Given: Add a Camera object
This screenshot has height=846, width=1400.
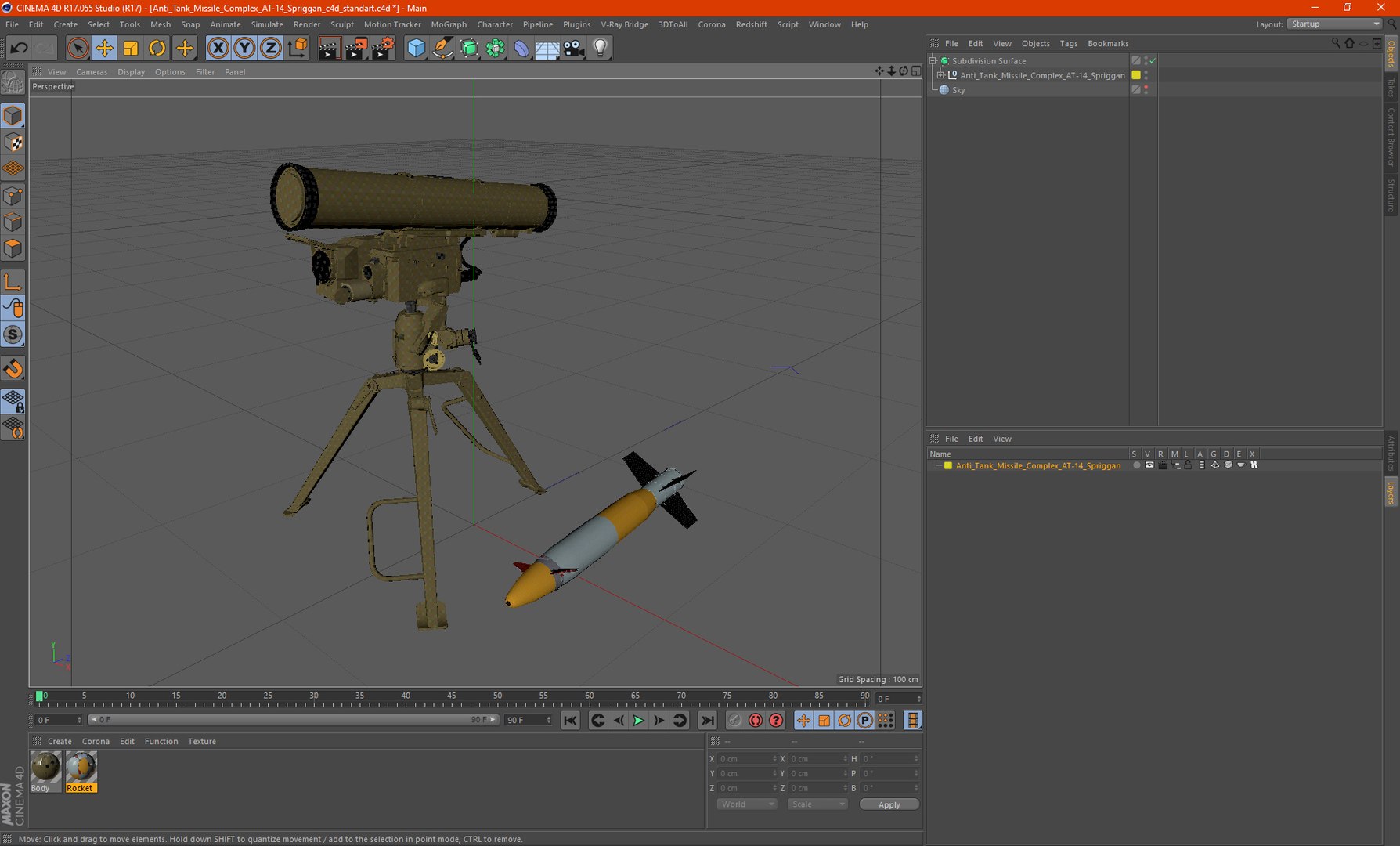Looking at the screenshot, I should click(574, 48).
